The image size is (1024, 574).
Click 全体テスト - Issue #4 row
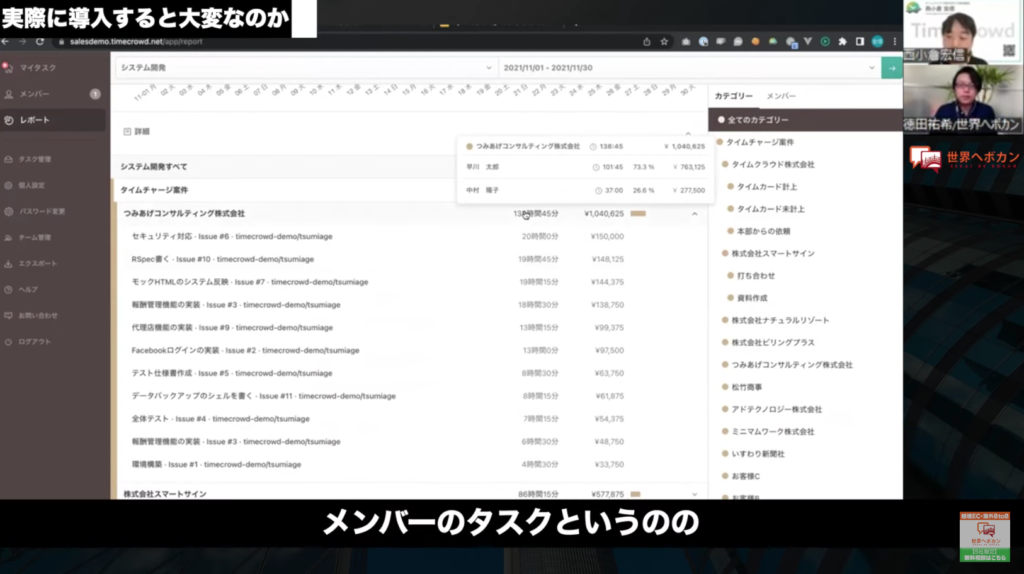[x=410, y=419]
